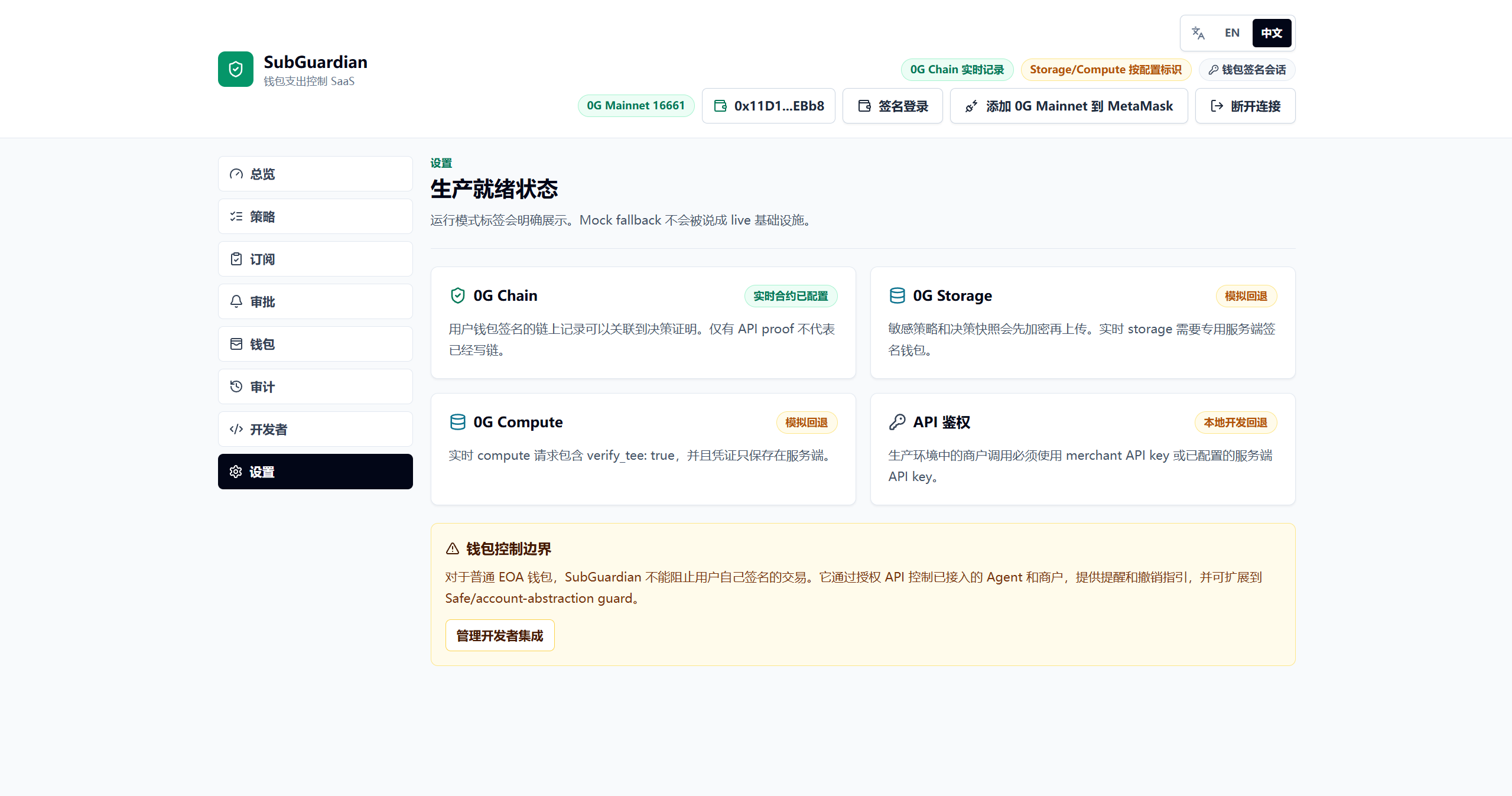Screen dimensions: 1512x796
Task: Click the logout icon on 断开连接 button
Action: [x=1217, y=106]
